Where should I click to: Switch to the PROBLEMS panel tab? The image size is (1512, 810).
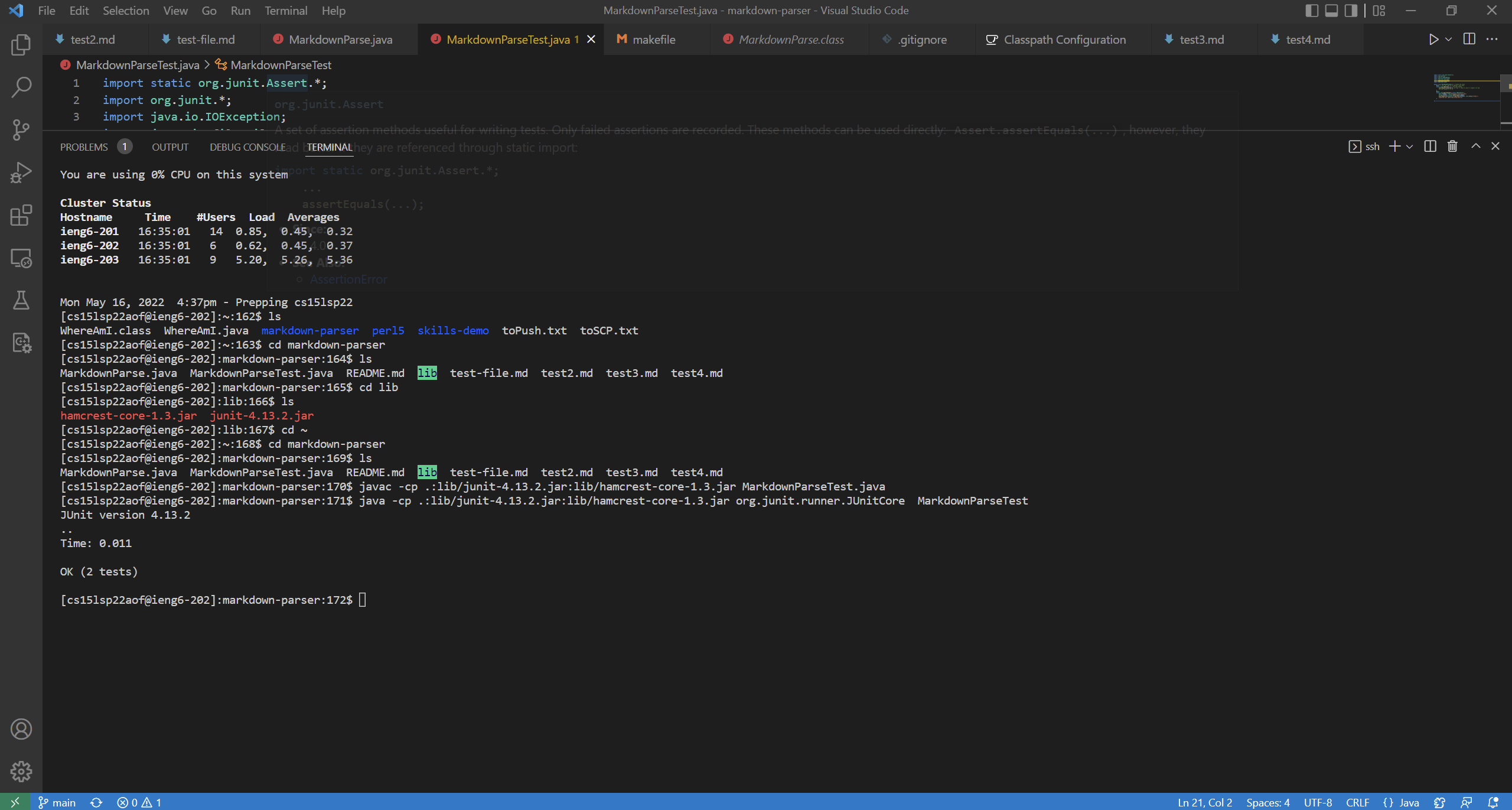pyautogui.click(x=84, y=147)
